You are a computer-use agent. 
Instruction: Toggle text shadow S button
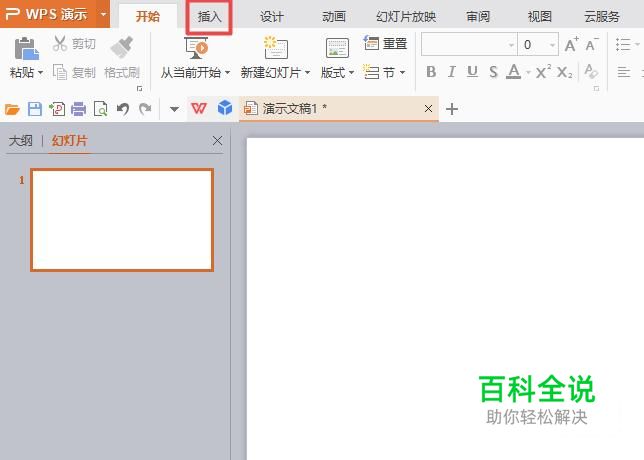tap(493, 72)
